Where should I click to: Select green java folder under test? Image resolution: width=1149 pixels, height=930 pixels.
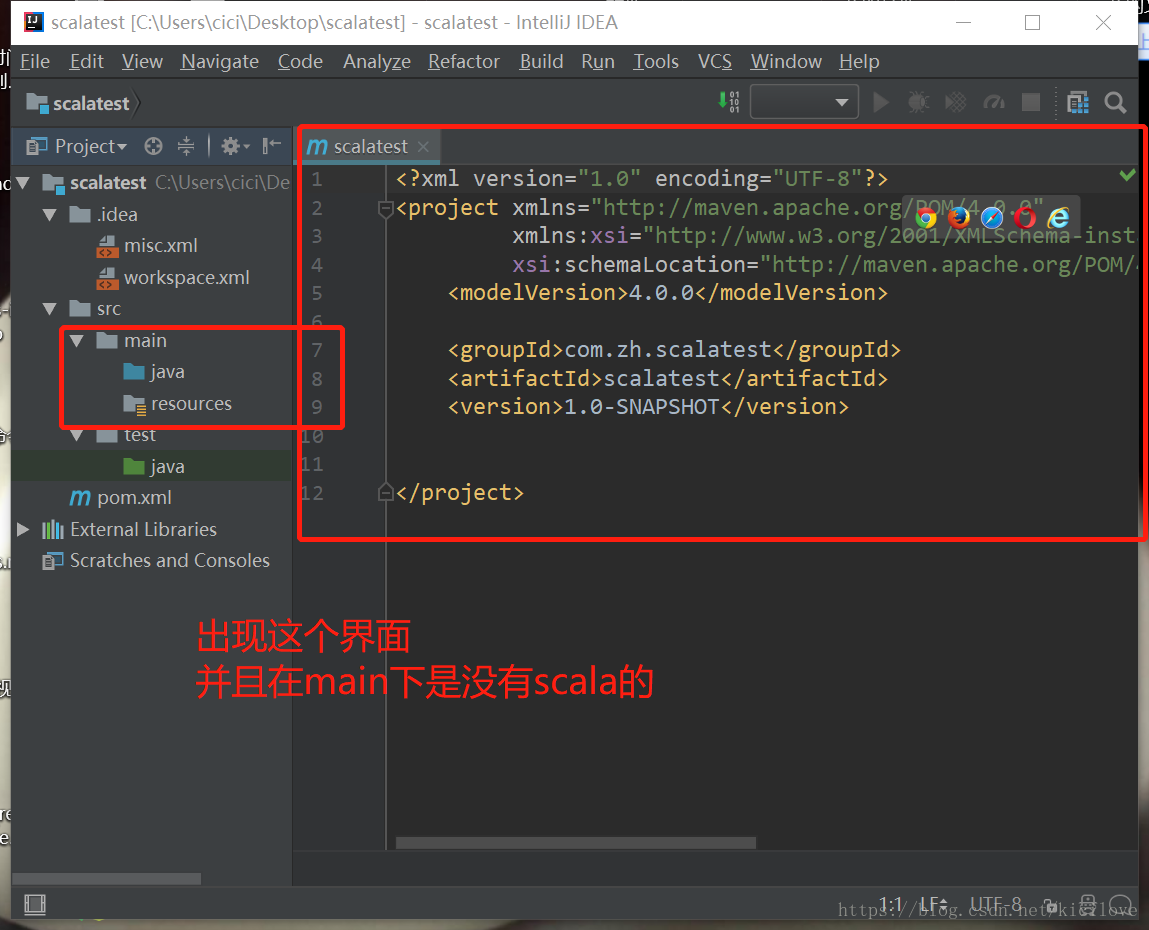[154, 467]
